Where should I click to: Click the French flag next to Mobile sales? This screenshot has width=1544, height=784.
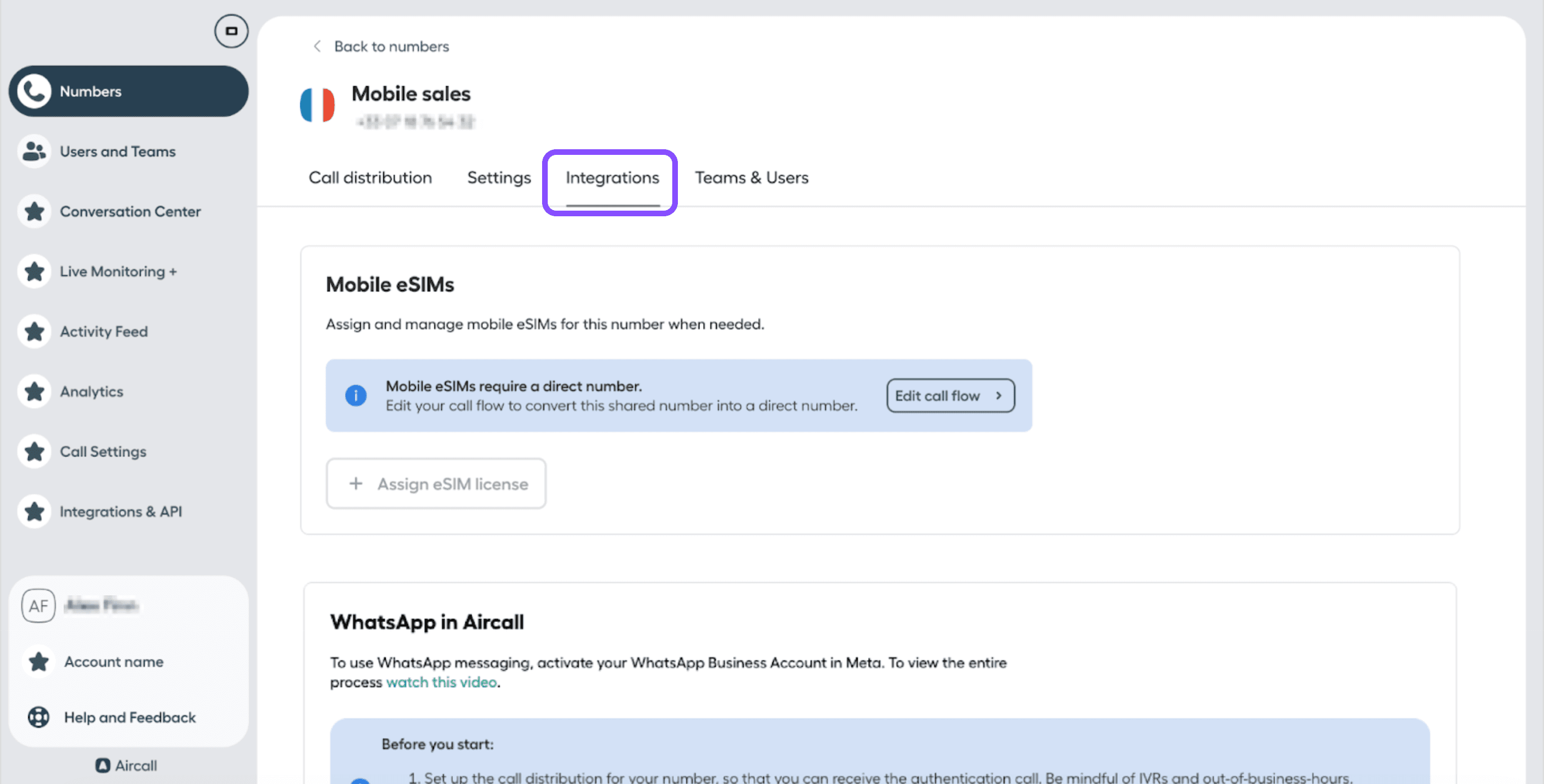click(x=317, y=105)
